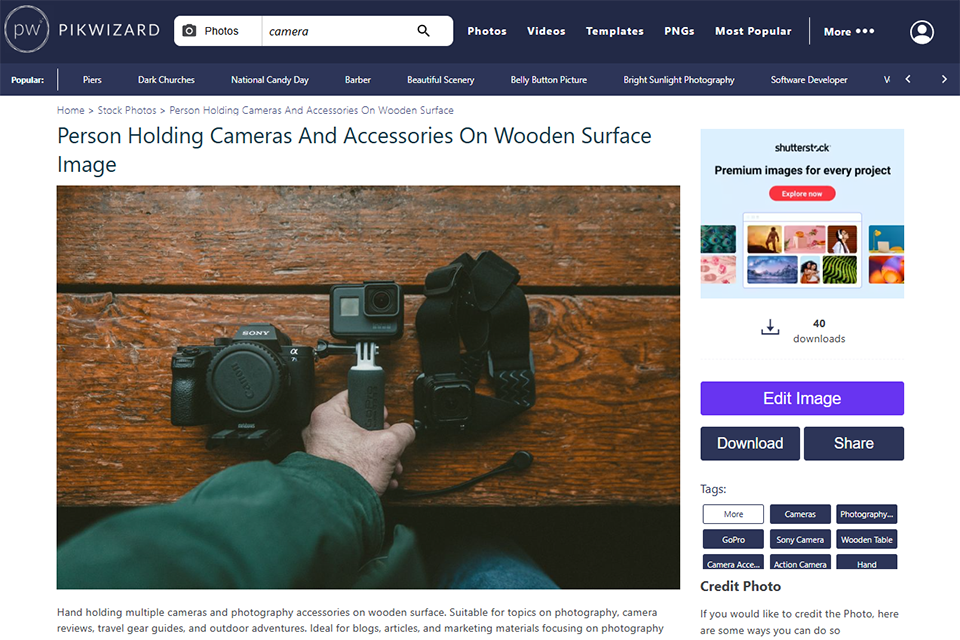Viewport: 960px width, 640px height.
Task: Click the Credit Photo heading
Action: pos(740,586)
